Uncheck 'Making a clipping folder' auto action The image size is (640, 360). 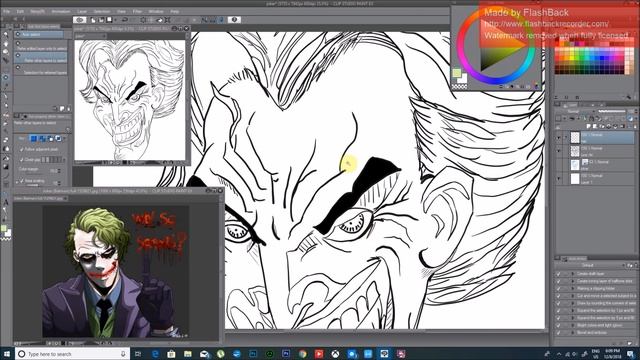coord(559,288)
